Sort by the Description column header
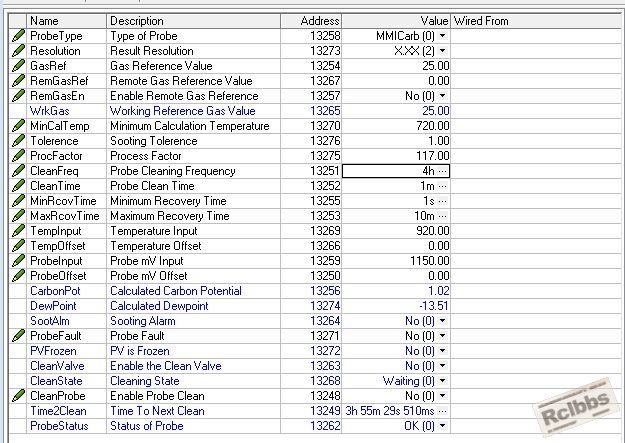Screen dimensions: 625x443 click(193, 21)
